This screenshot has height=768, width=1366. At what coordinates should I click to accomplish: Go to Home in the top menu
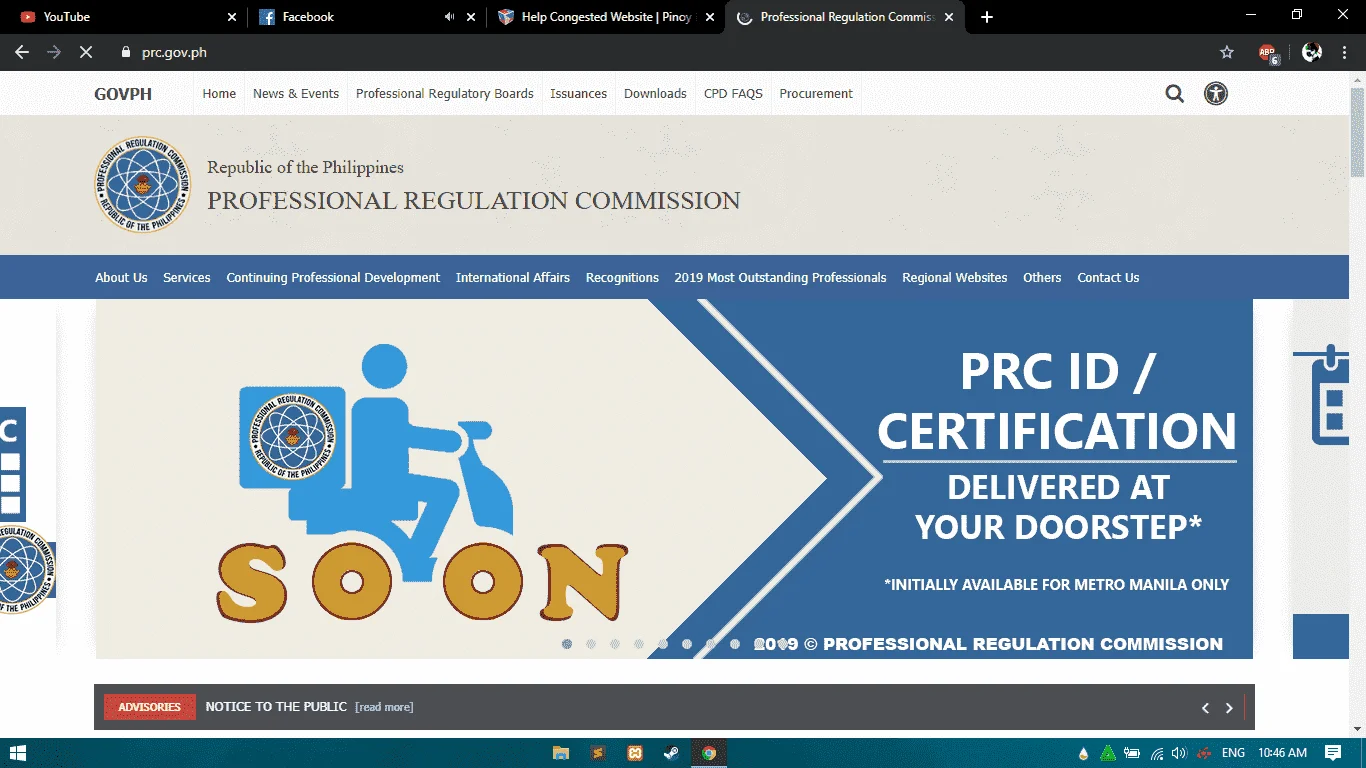click(x=219, y=94)
